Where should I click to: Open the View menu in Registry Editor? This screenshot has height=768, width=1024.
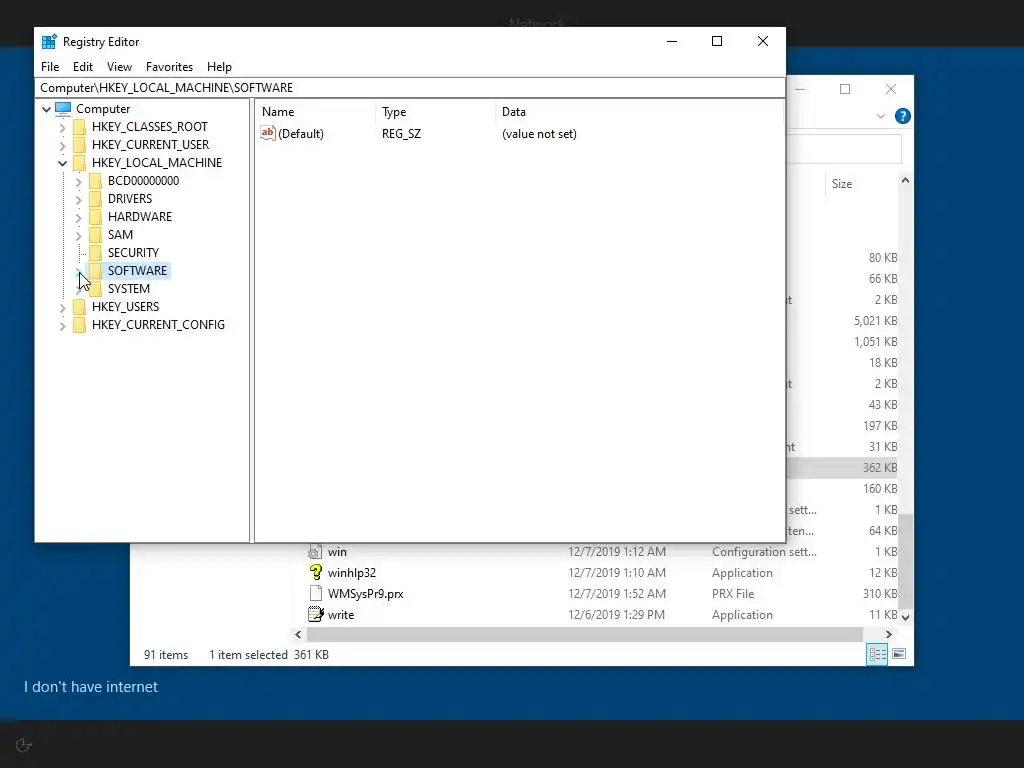pyautogui.click(x=120, y=67)
